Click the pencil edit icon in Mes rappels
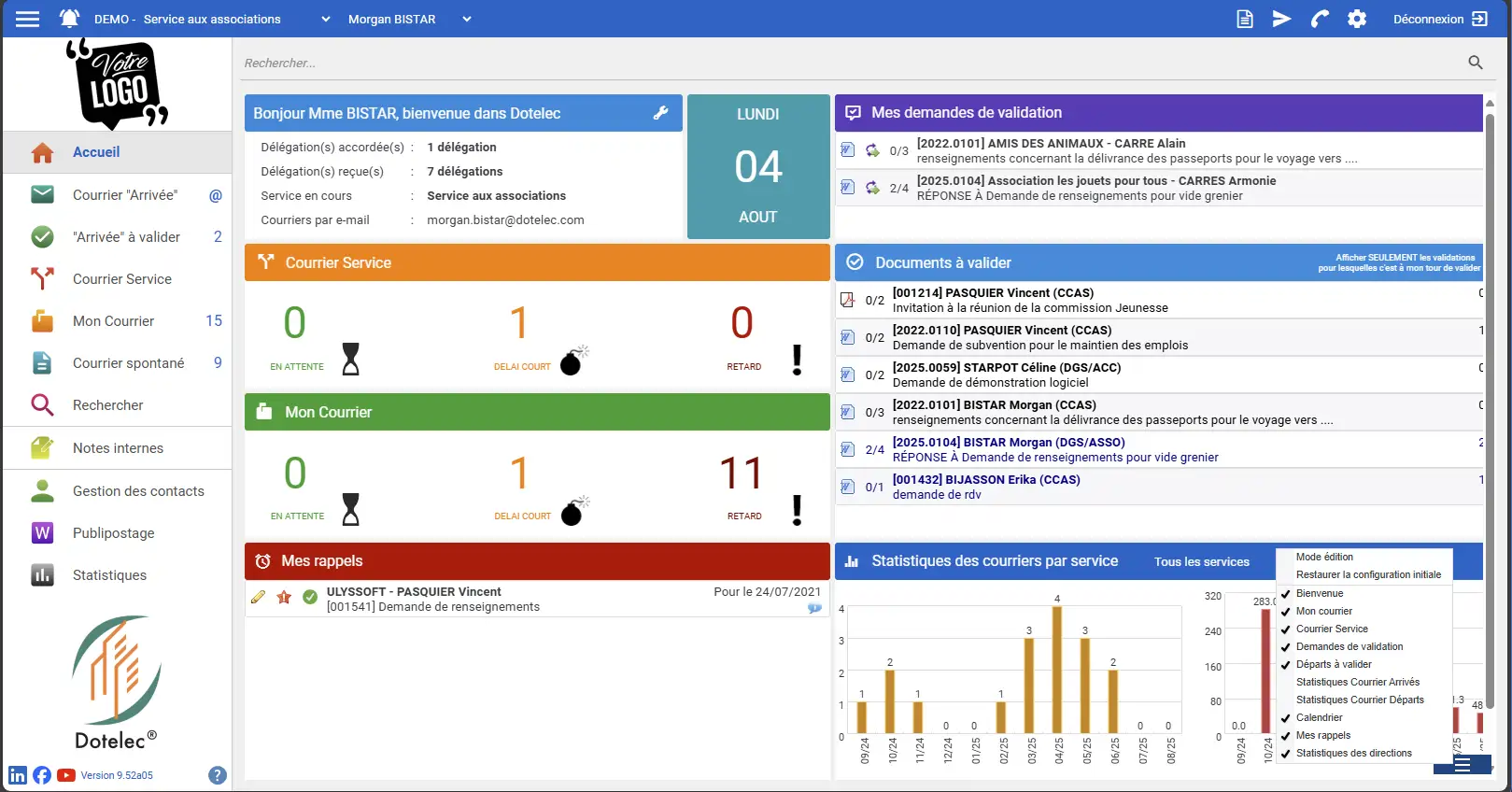 [259, 598]
